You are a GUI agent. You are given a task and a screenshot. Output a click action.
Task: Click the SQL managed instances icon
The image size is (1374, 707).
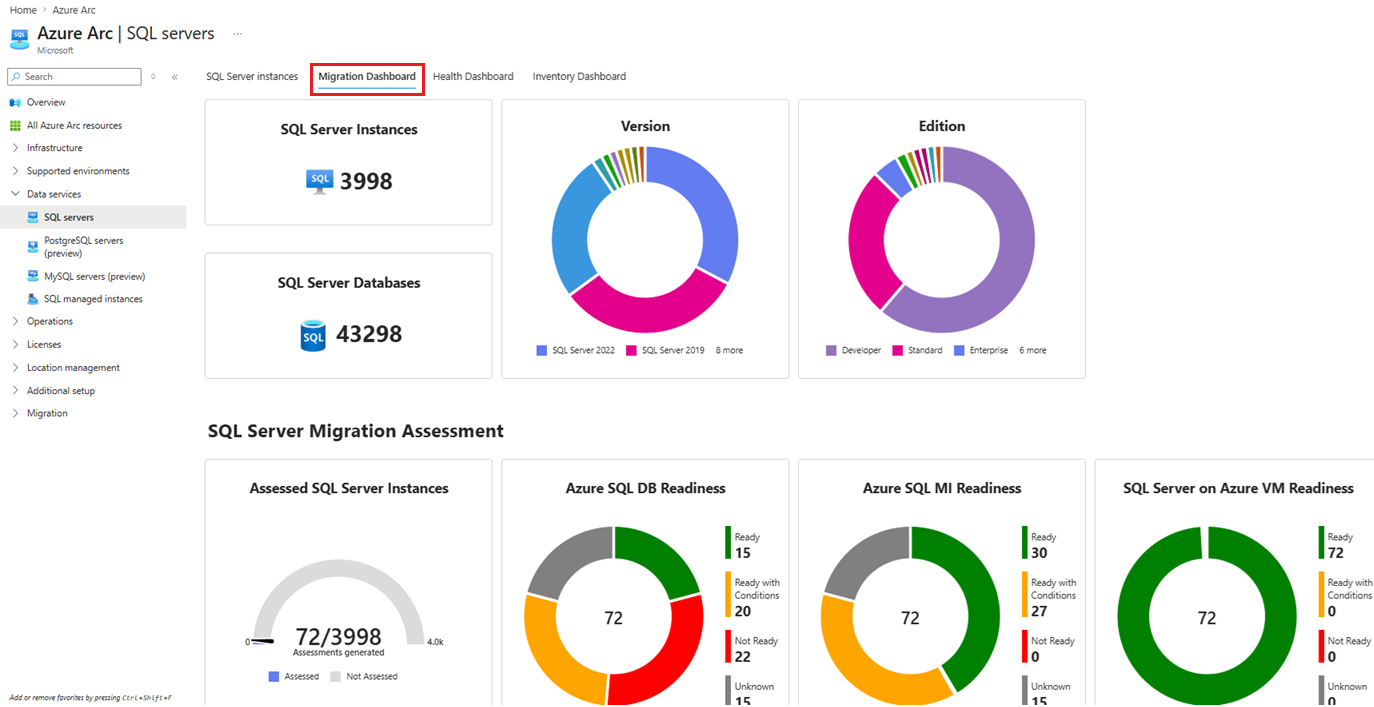tap(33, 299)
